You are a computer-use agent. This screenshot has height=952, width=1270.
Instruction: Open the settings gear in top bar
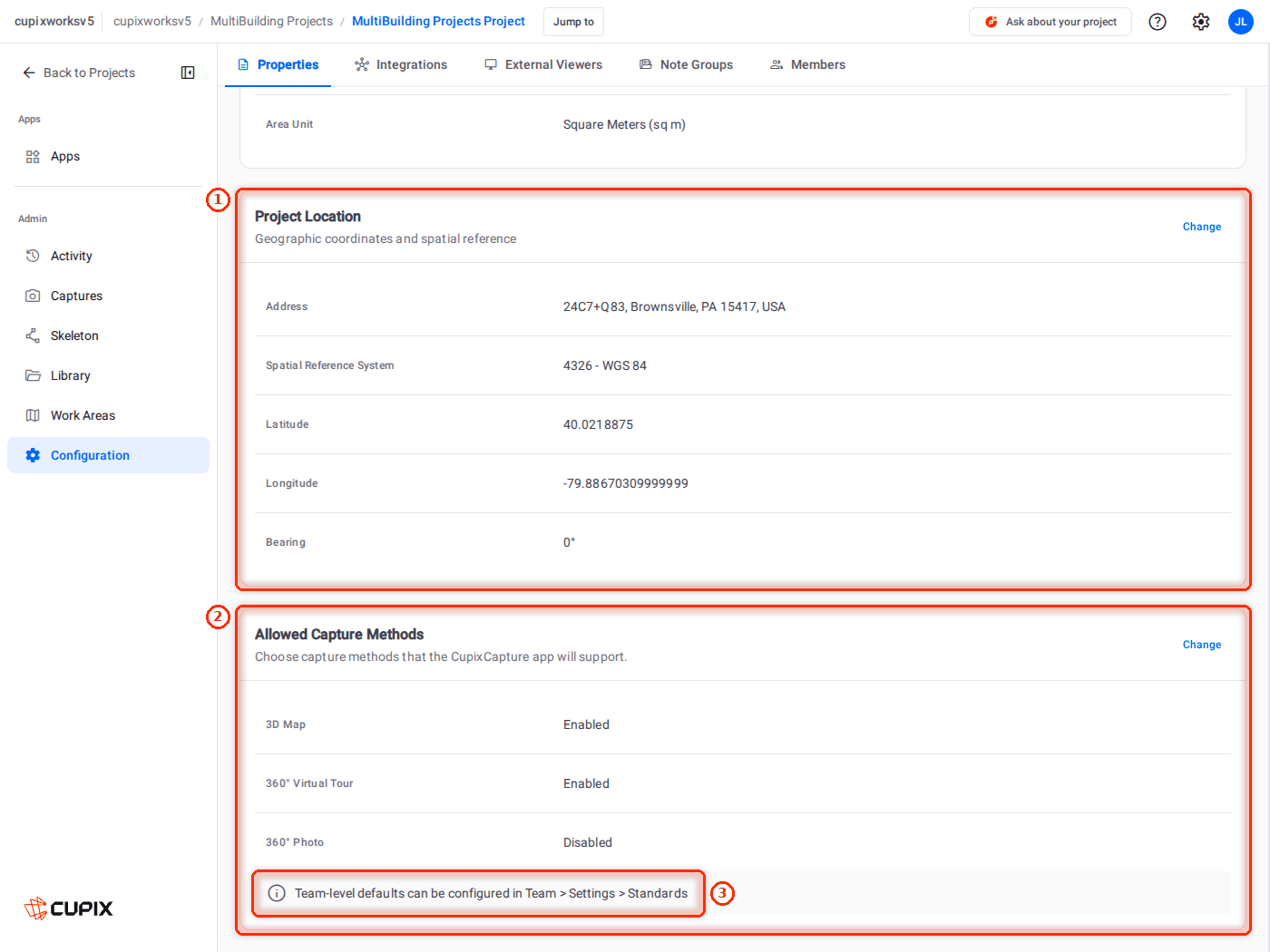(1201, 22)
